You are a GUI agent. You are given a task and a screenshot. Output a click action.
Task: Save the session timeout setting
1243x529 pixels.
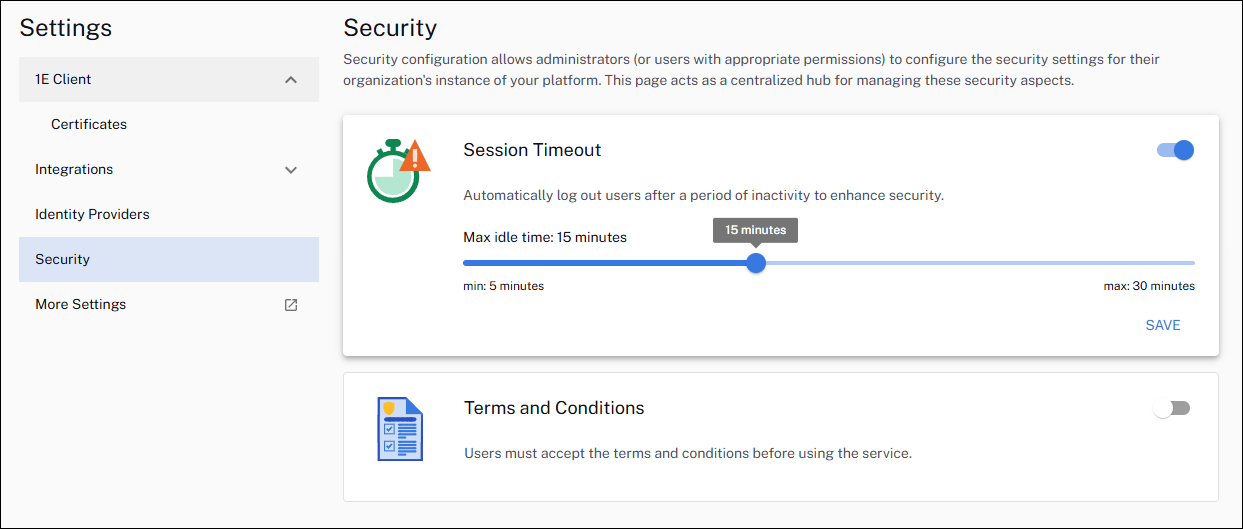click(x=1163, y=325)
